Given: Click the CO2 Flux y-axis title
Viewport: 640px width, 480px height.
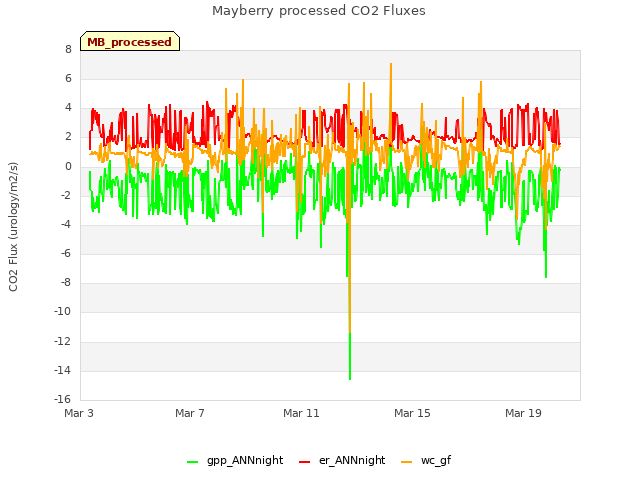Looking at the screenshot, I should click(13, 227).
